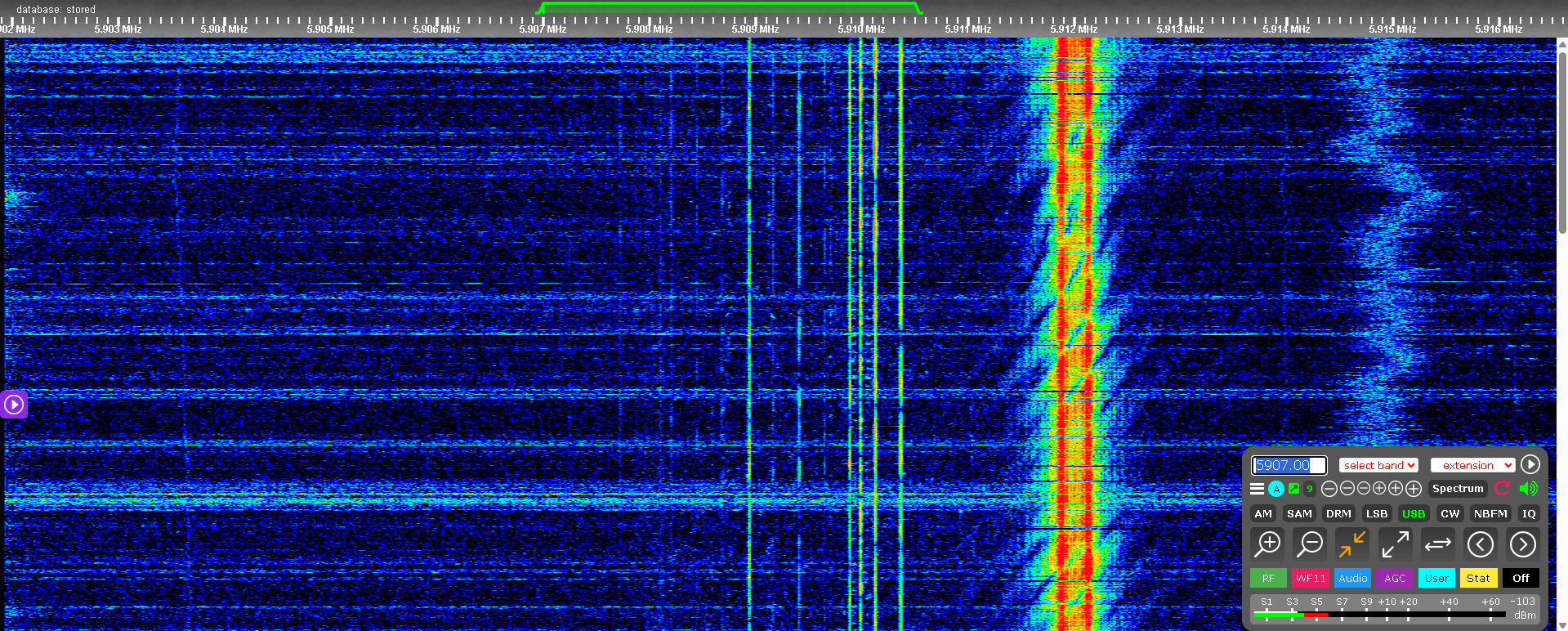Screen dimensions: 1568x631
Task: Page waterfall right with circled right chevron
Action: [x=1522, y=544]
